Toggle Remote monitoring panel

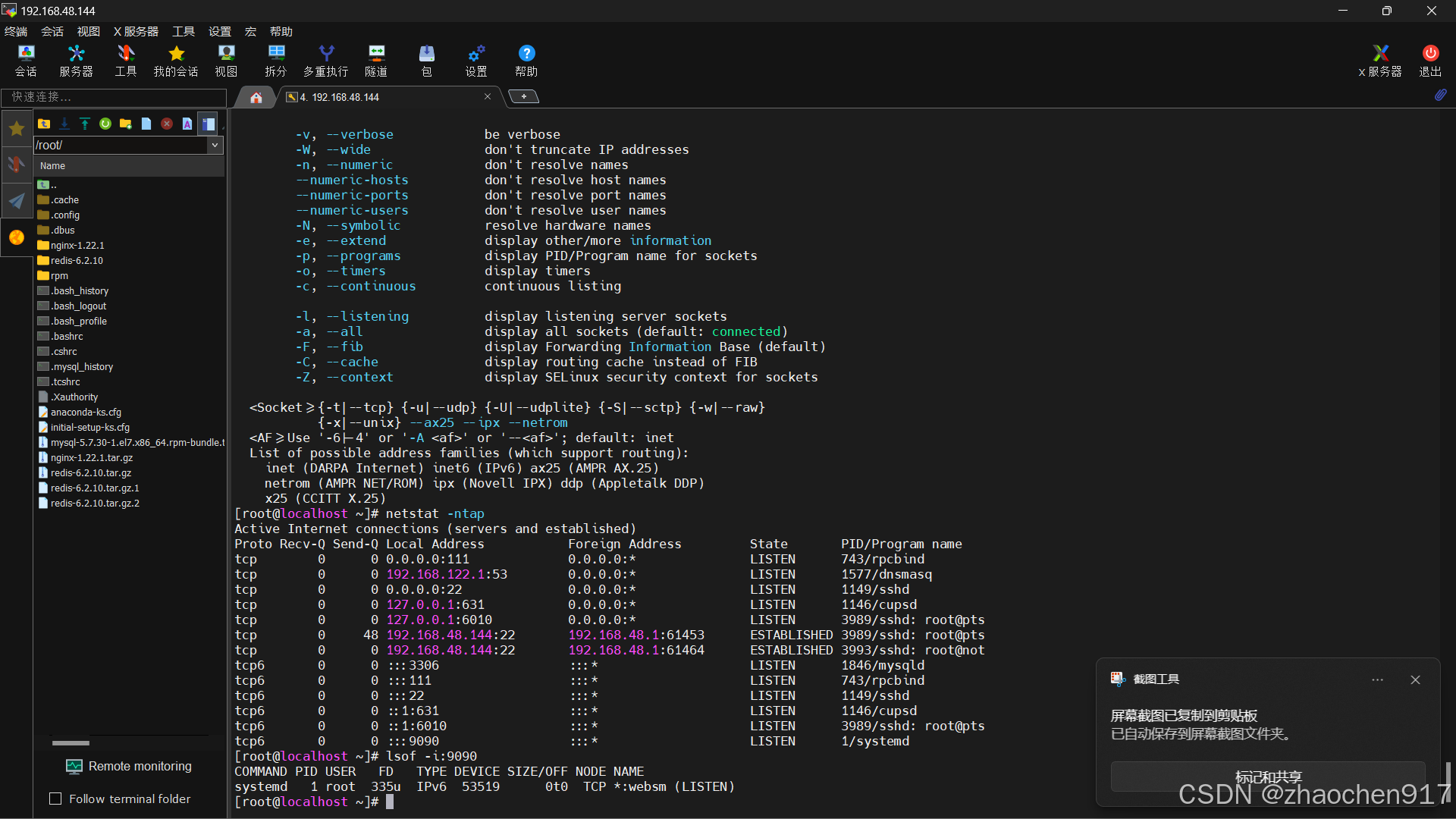(129, 766)
